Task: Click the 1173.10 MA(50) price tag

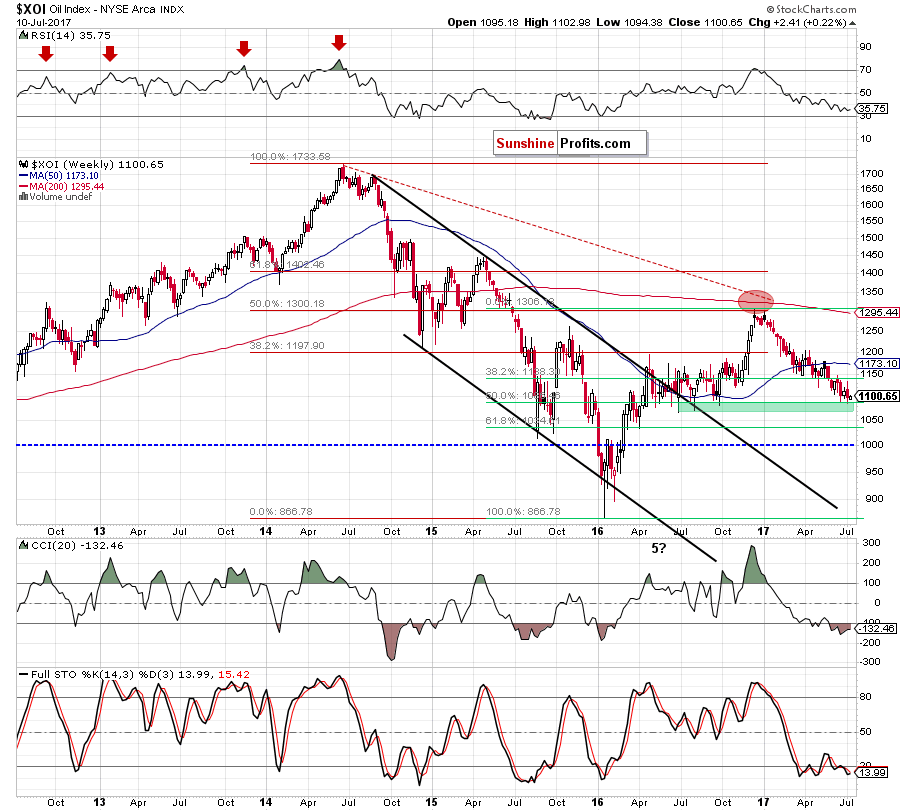Action: point(877,363)
